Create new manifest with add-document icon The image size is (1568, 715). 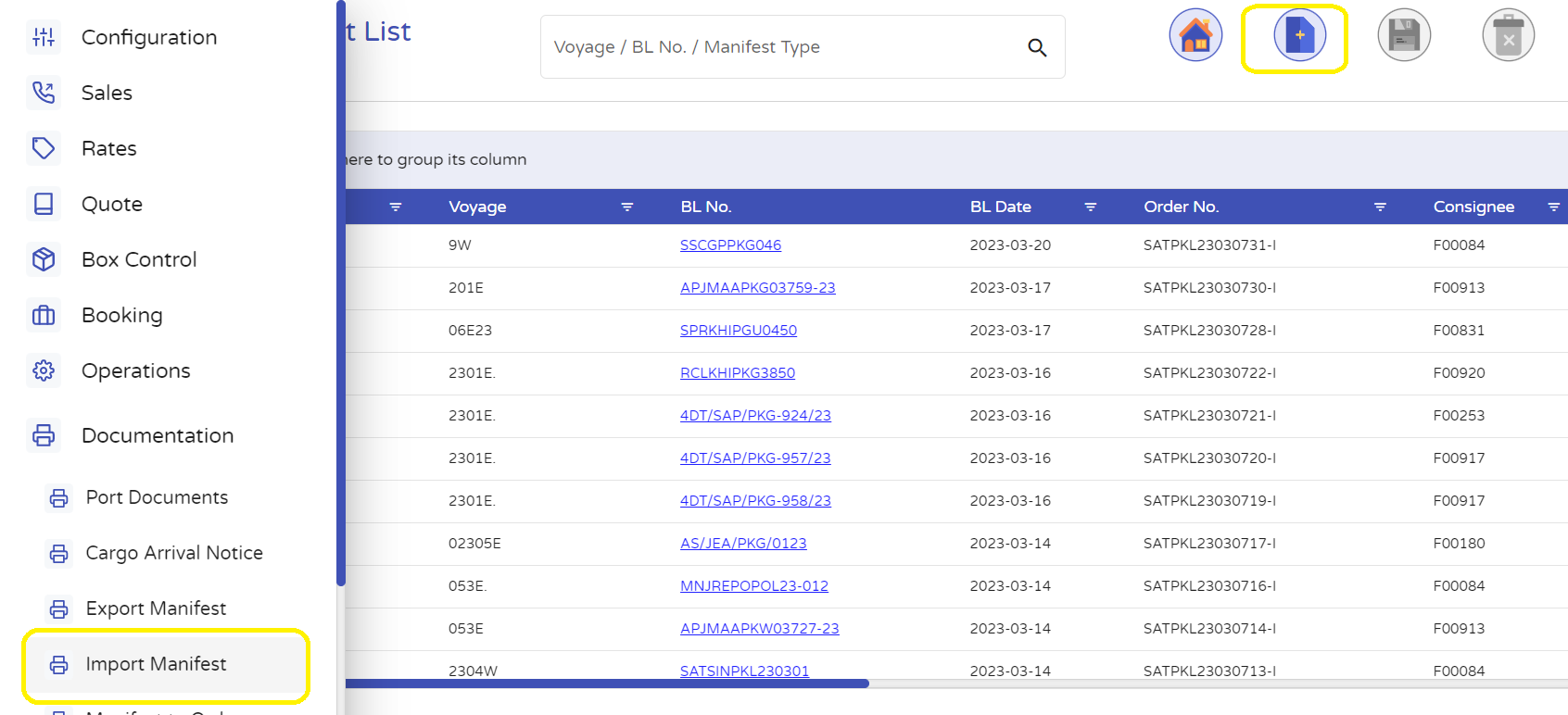pyautogui.click(x=1299, y=35)
